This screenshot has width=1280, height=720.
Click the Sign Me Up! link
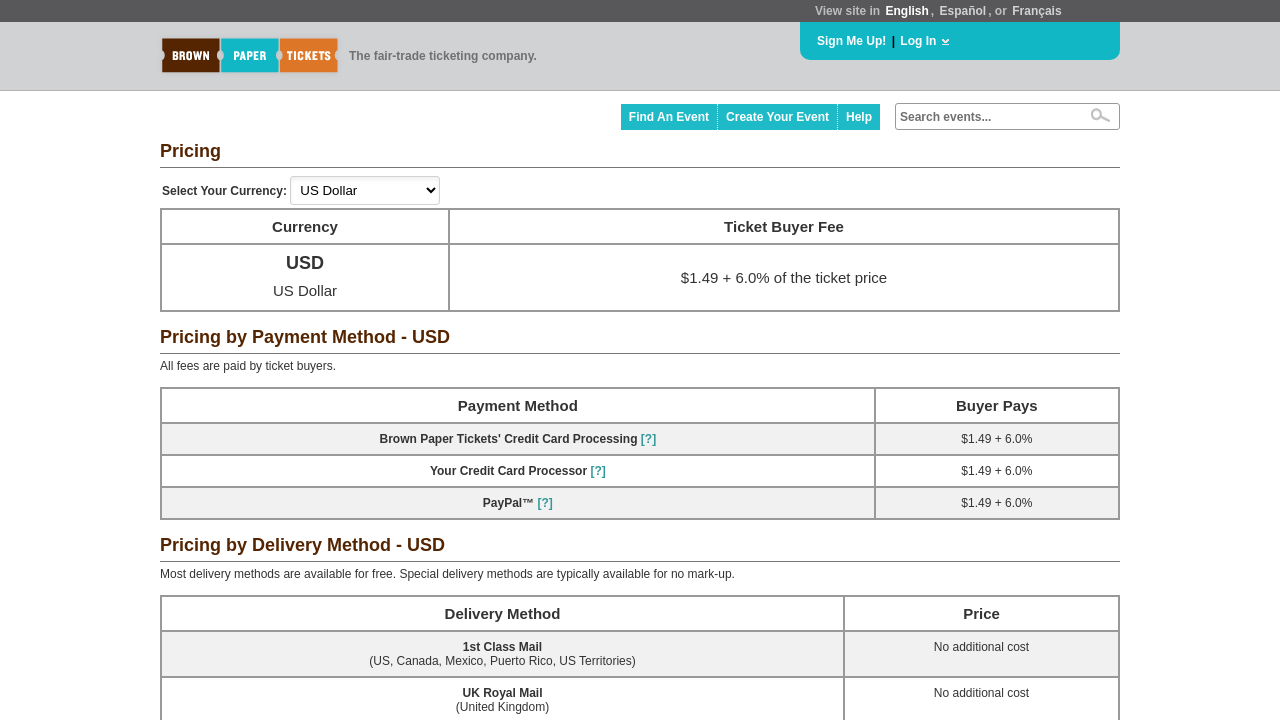(x=851, y=41)
